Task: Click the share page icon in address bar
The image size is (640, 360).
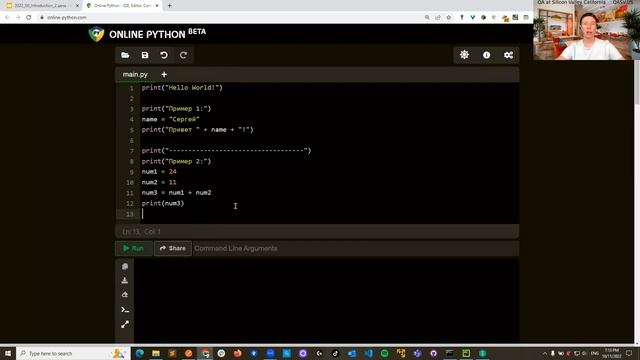Action: click(438, 18)
